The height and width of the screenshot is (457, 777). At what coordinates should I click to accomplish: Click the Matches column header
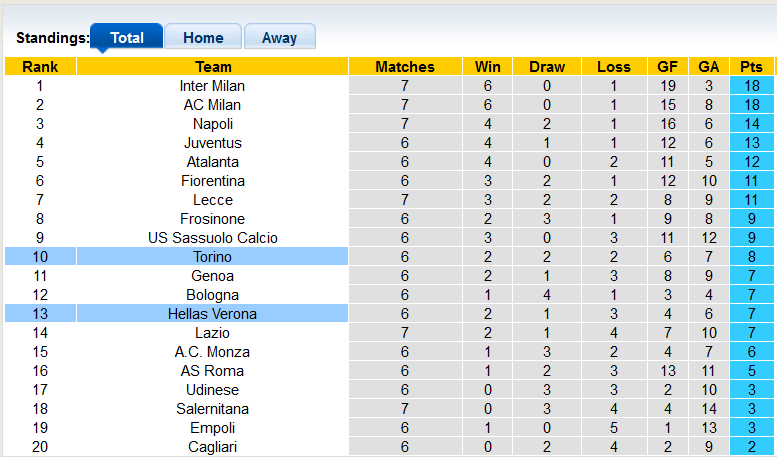(405, 67)
